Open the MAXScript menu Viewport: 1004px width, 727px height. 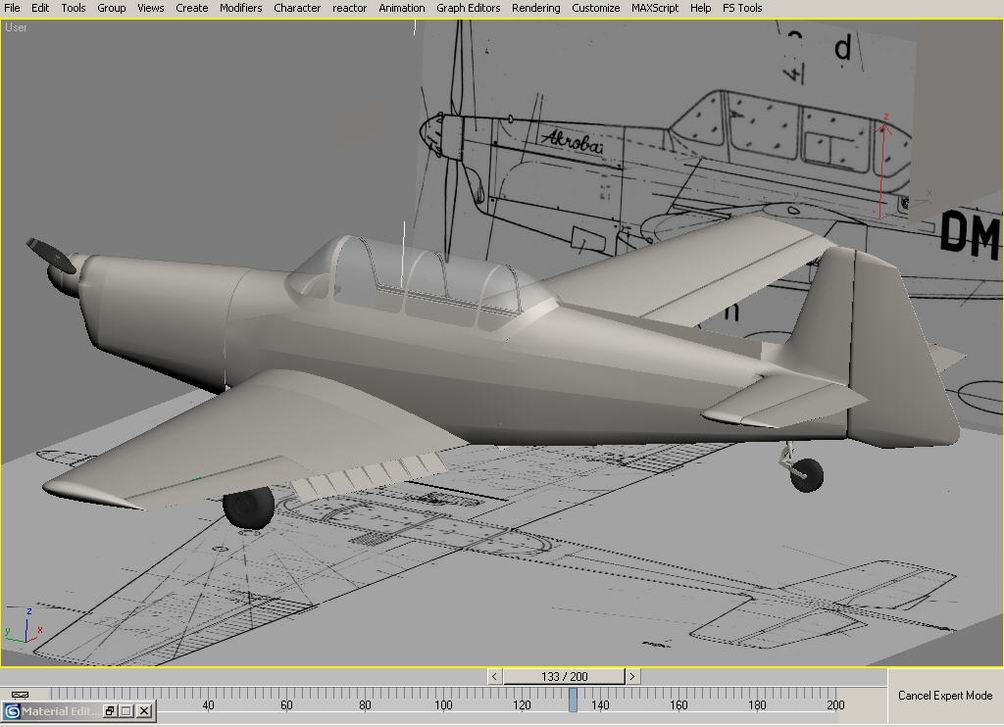click(x=655, y=8)
